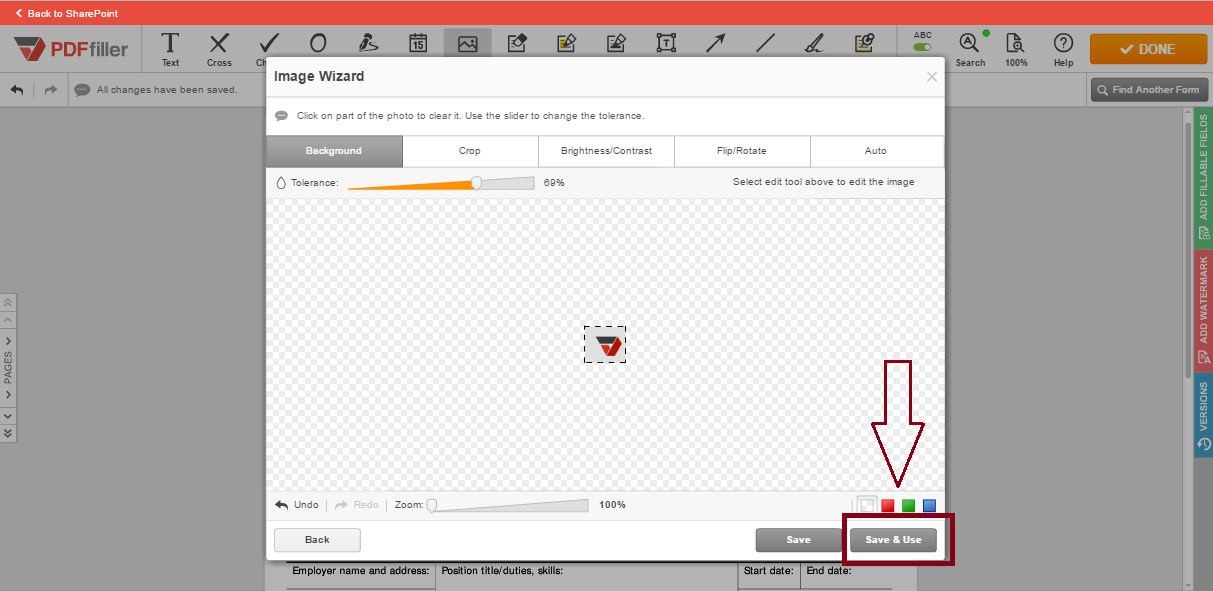Adjust the Tolerance slider handle
The height and width of the screenshot is (591, 1213).
coord(476,183)
